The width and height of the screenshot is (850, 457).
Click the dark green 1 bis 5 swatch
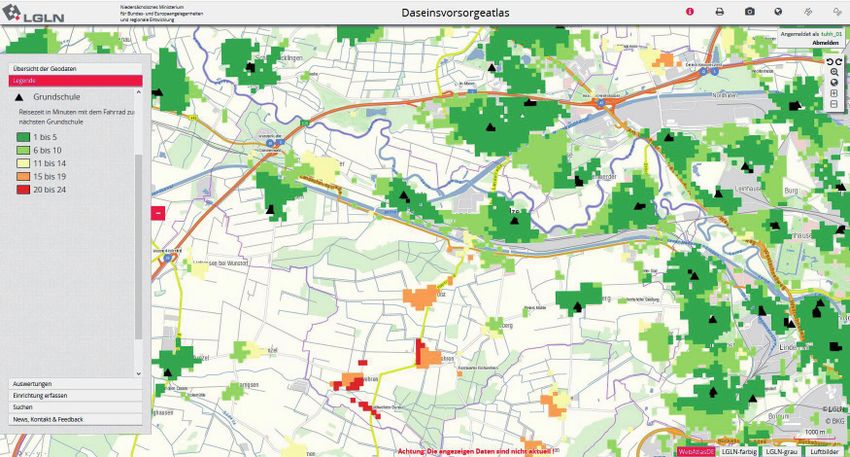[24, 135]
